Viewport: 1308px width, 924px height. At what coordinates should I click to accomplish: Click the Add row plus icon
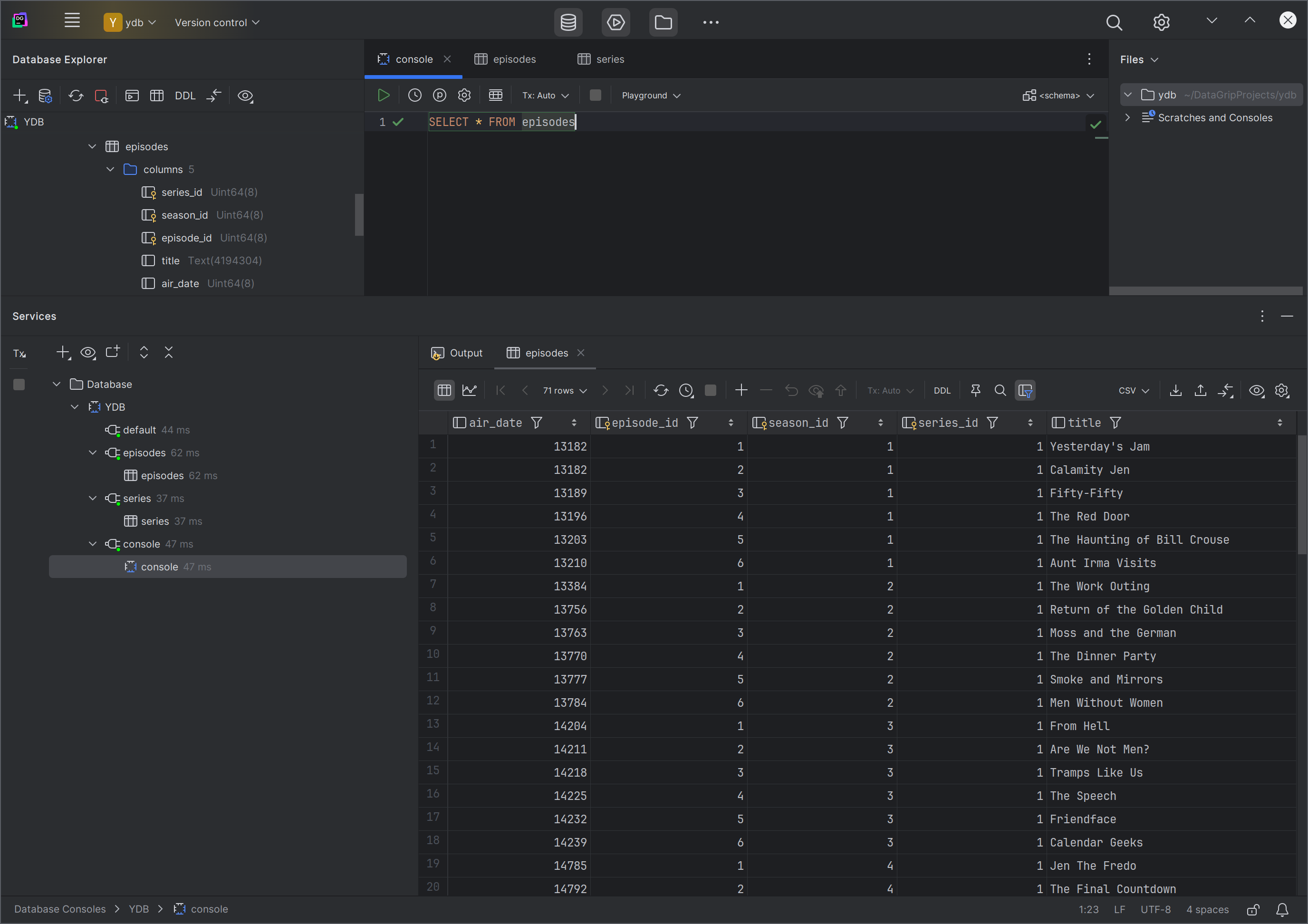741,390
